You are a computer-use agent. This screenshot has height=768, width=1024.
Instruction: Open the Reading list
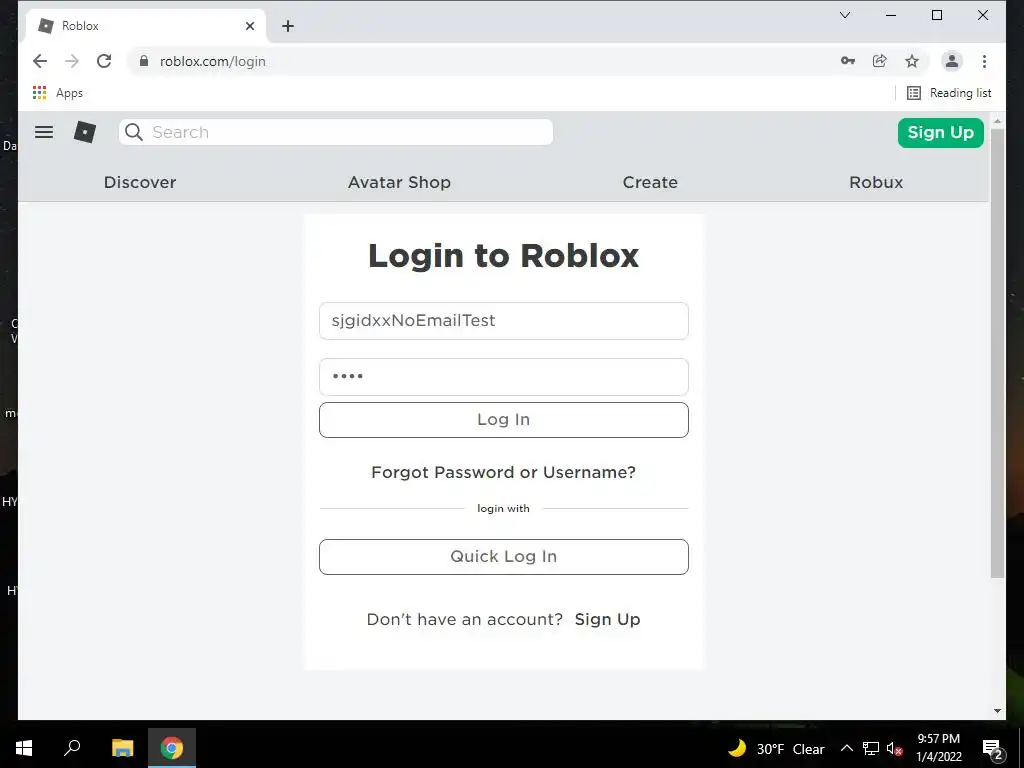tap(949, 93)
